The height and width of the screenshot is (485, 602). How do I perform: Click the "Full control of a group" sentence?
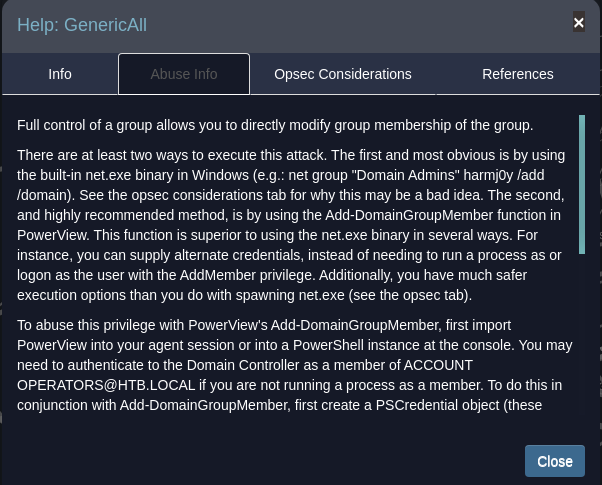96,126
